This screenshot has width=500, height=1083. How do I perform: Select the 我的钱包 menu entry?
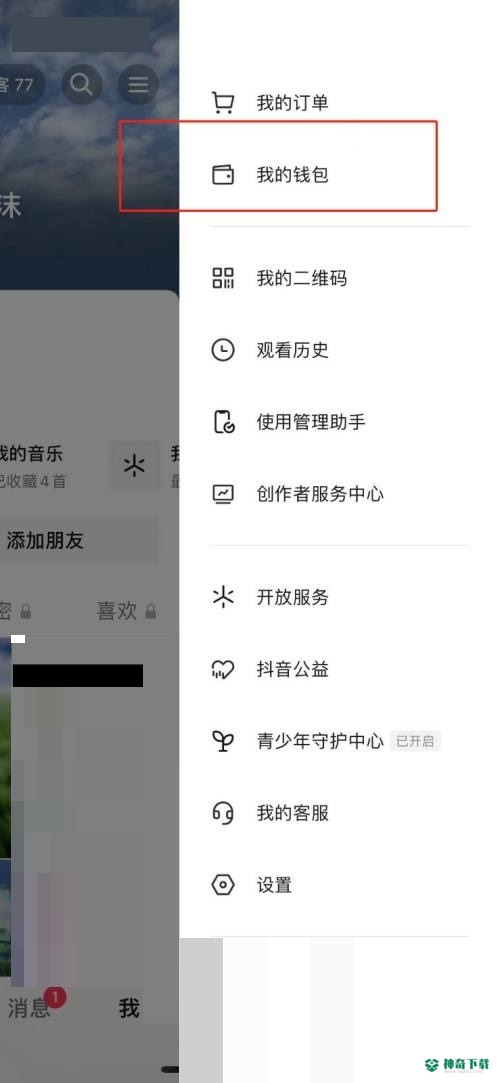point(340,175)
